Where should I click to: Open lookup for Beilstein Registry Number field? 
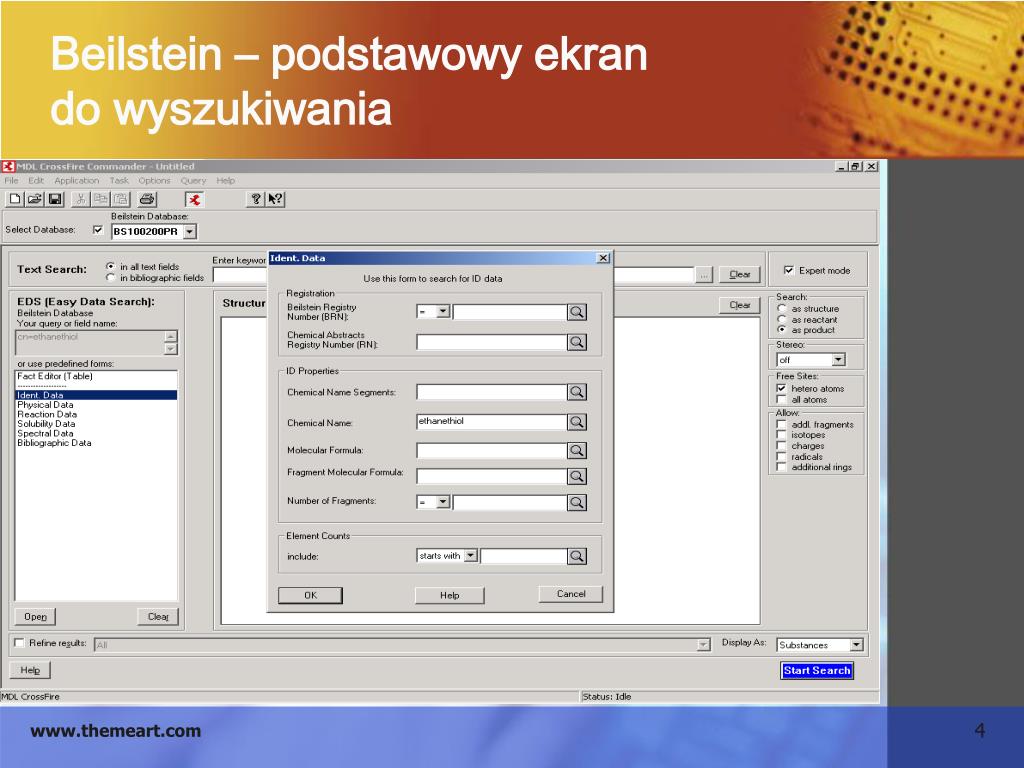click(x=577, y=312)
